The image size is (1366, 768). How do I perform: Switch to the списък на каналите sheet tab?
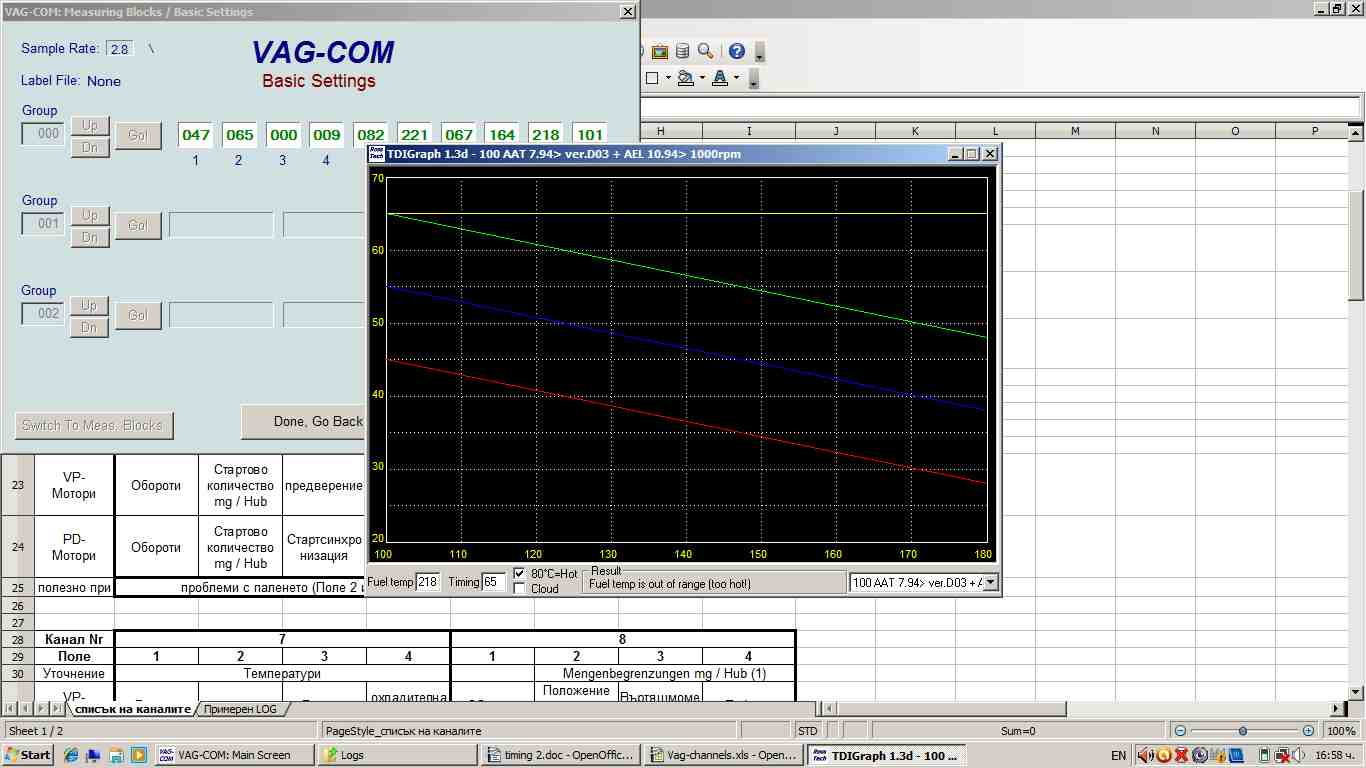click(x=133, y=709)
